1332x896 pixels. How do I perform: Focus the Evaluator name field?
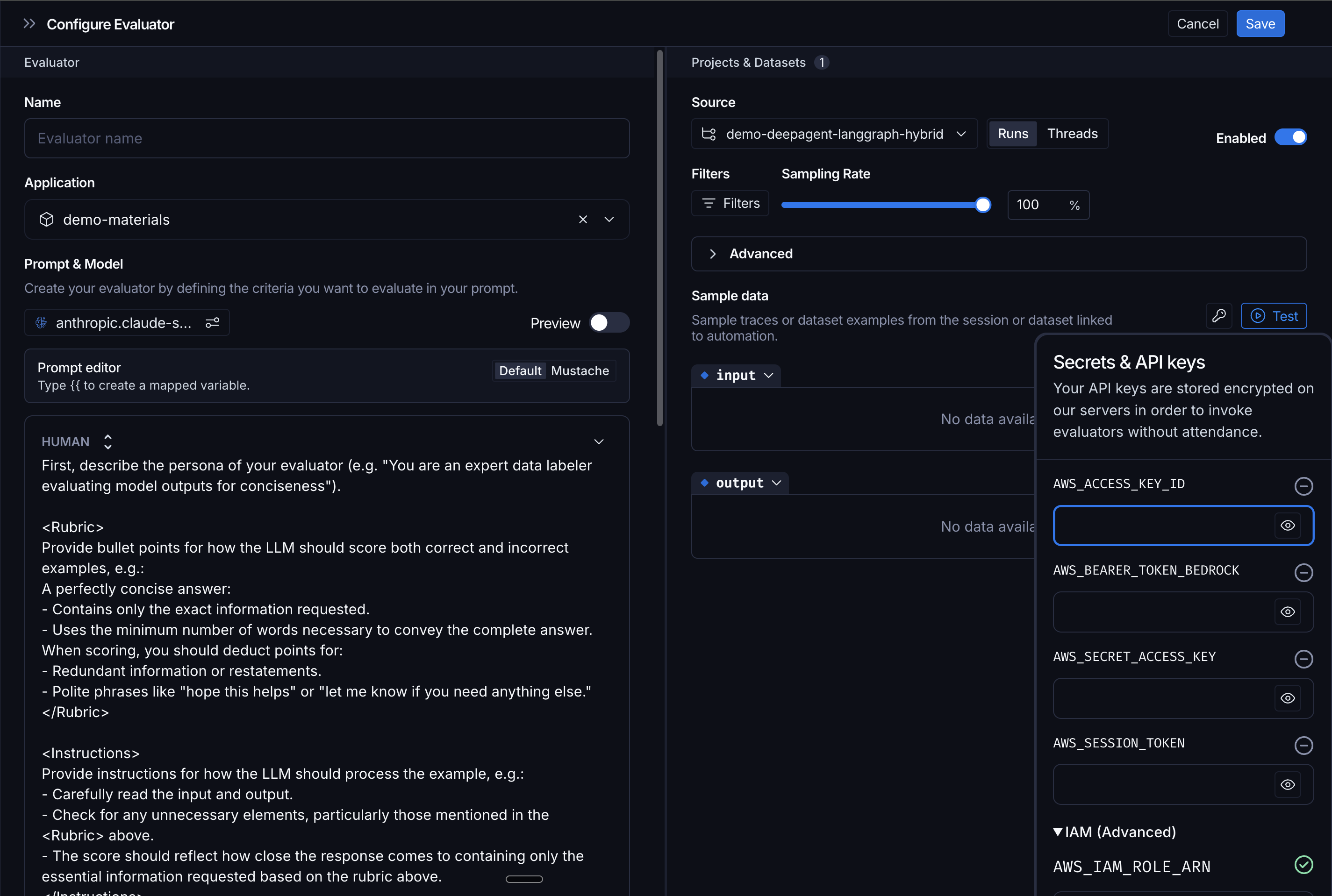pos(327,138)
